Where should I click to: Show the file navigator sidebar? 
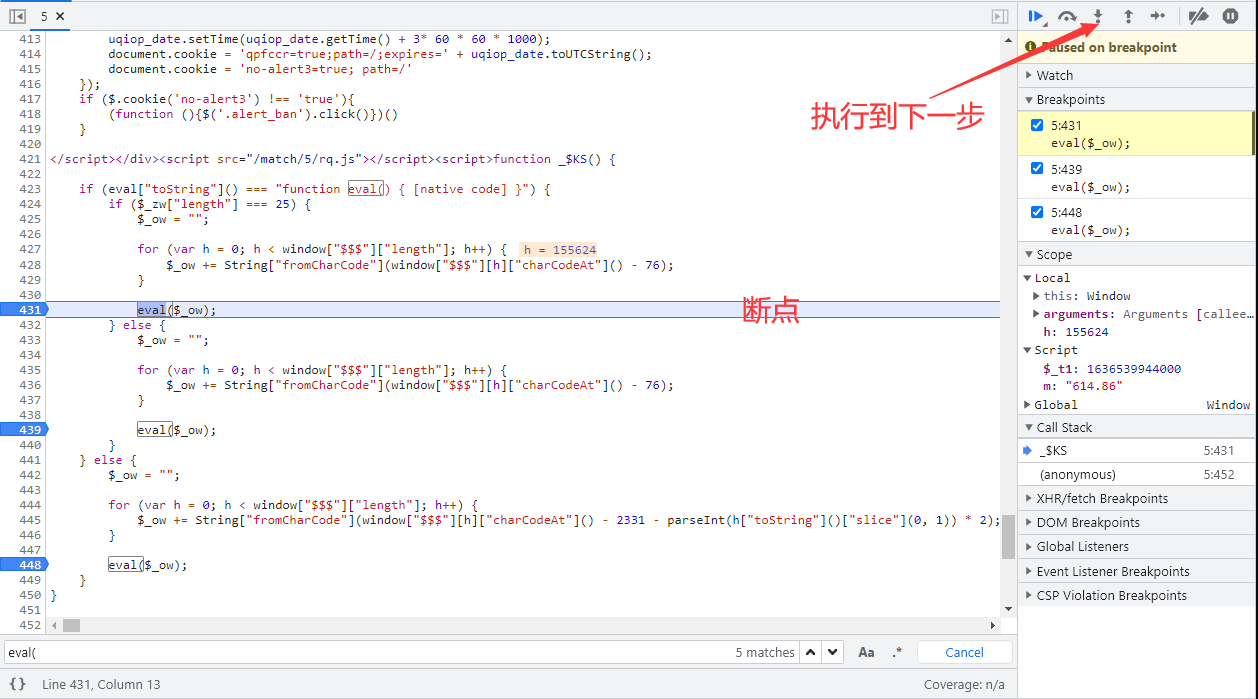tap(17, 16)
